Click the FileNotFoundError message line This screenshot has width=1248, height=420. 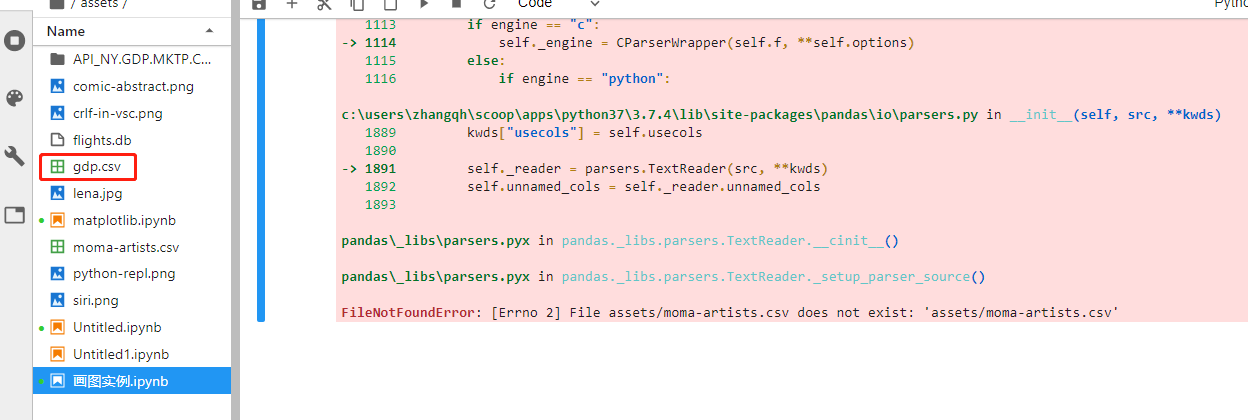(x=730, y=313)
